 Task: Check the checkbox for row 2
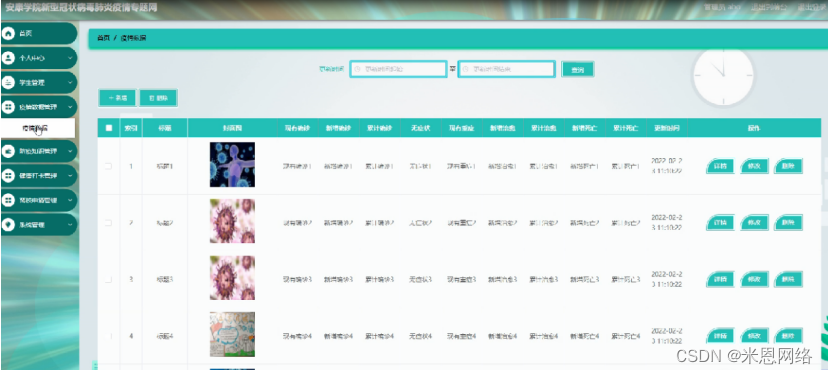pyautogui.click(x=108, y=223)
